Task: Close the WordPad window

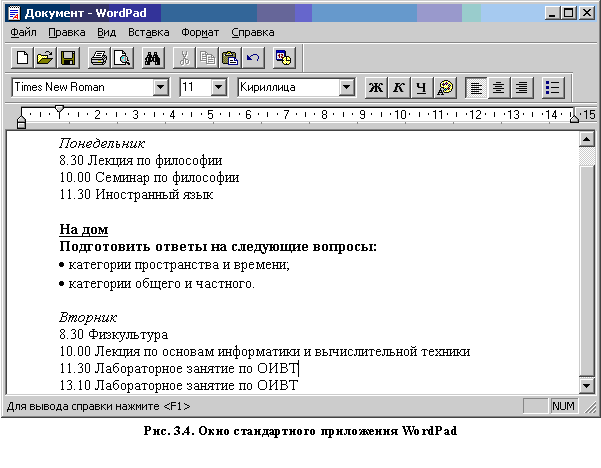Action: click(587, 13)
